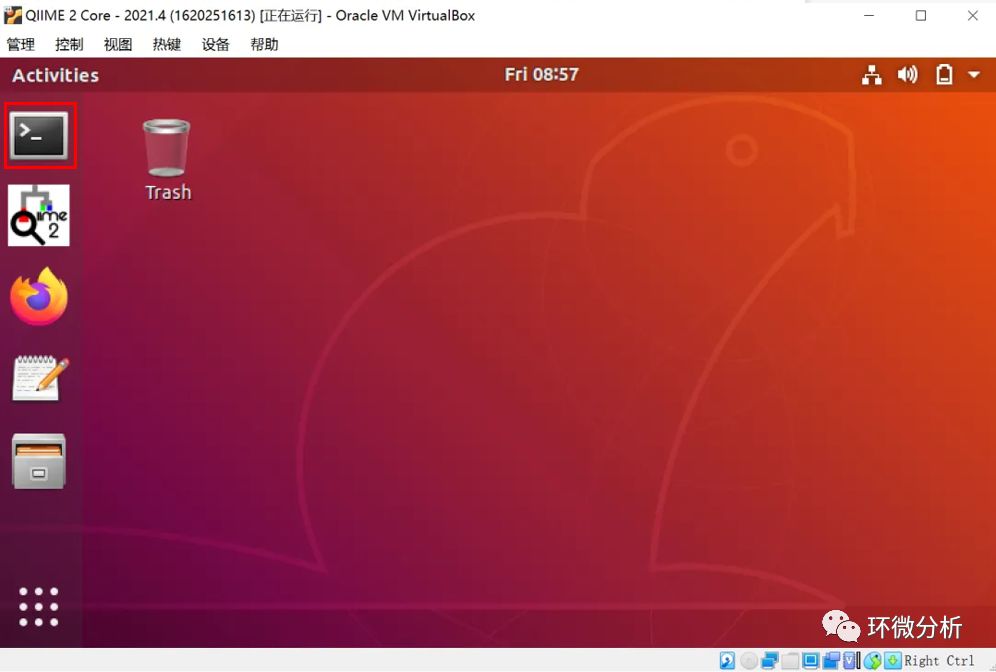The height and width of the screenshot is (672, 996).
Task: Click the battery indicator icon
Action: pos(944,74)
